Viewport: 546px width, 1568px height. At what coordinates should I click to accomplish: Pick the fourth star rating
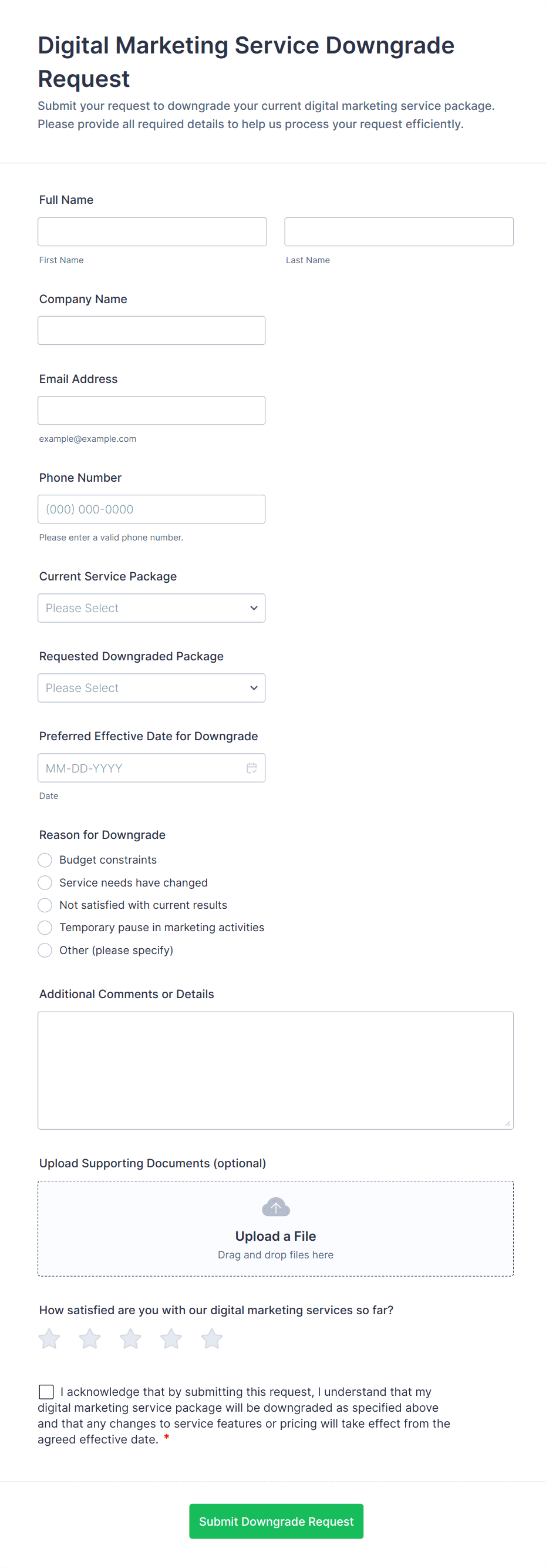pos(171,1338)
